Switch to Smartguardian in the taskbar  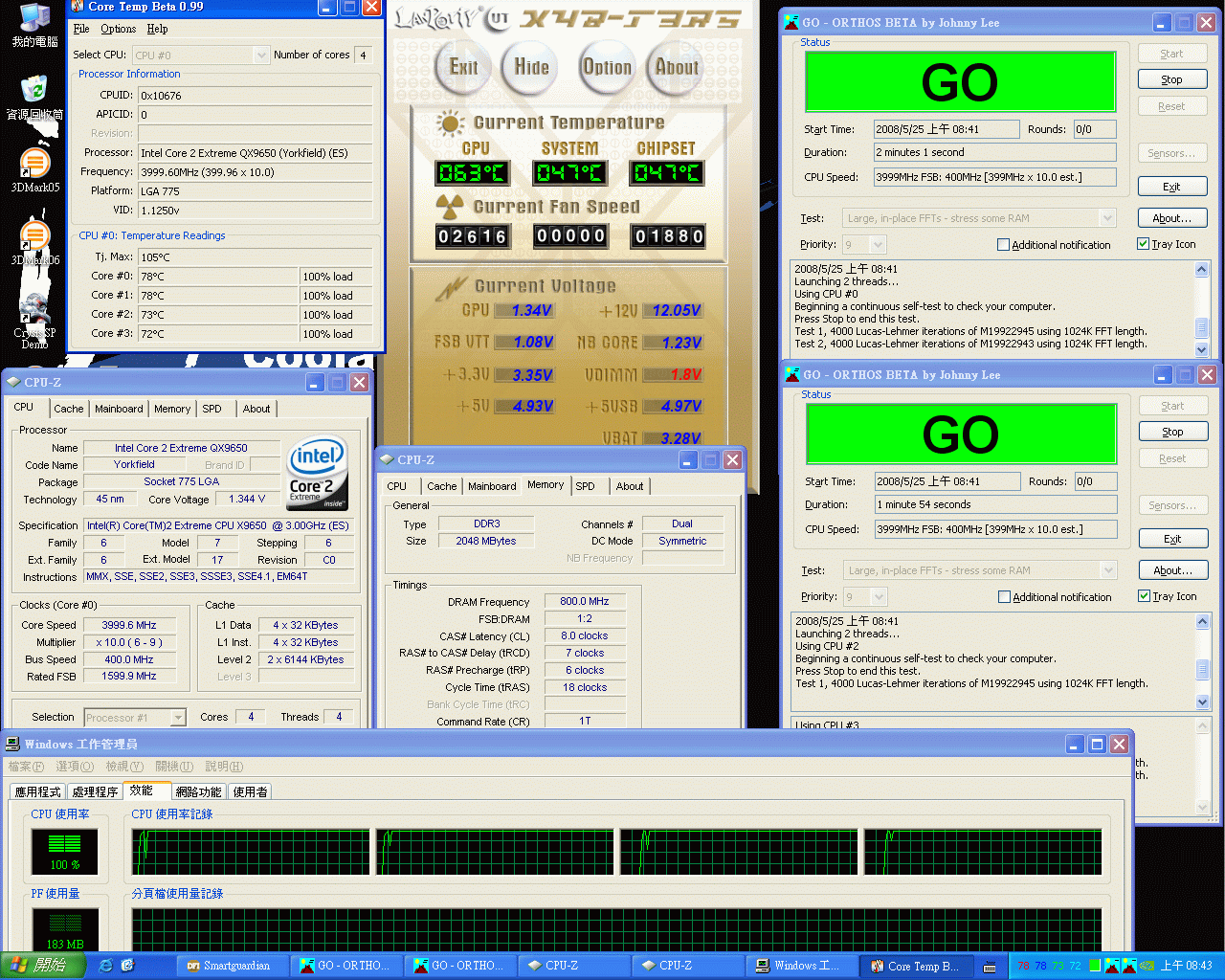coord(234,966)
